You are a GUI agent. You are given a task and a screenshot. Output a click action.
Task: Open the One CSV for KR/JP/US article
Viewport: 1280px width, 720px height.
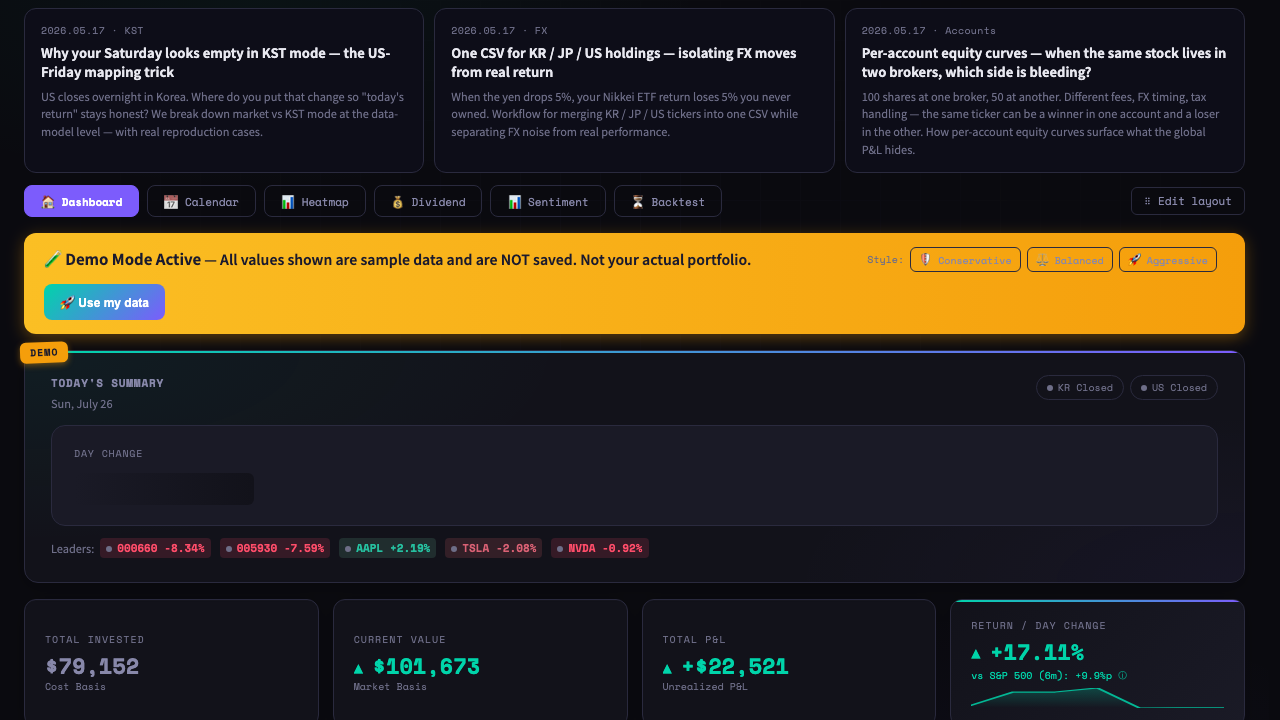click(x=634, y=90)
